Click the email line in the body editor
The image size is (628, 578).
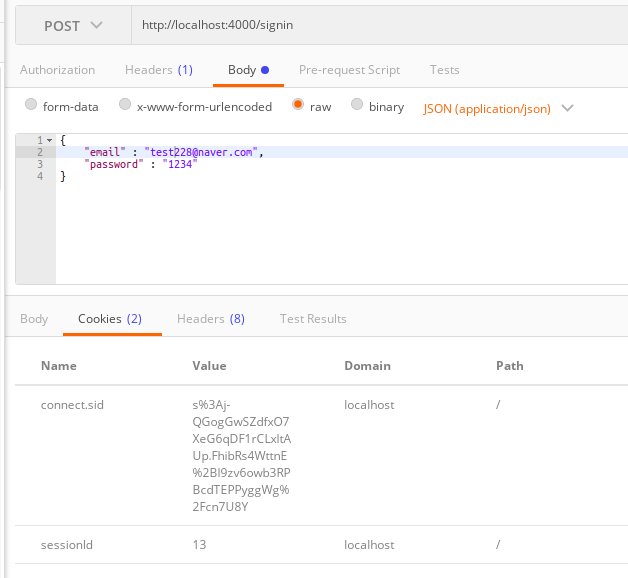(x=172, y=152)
